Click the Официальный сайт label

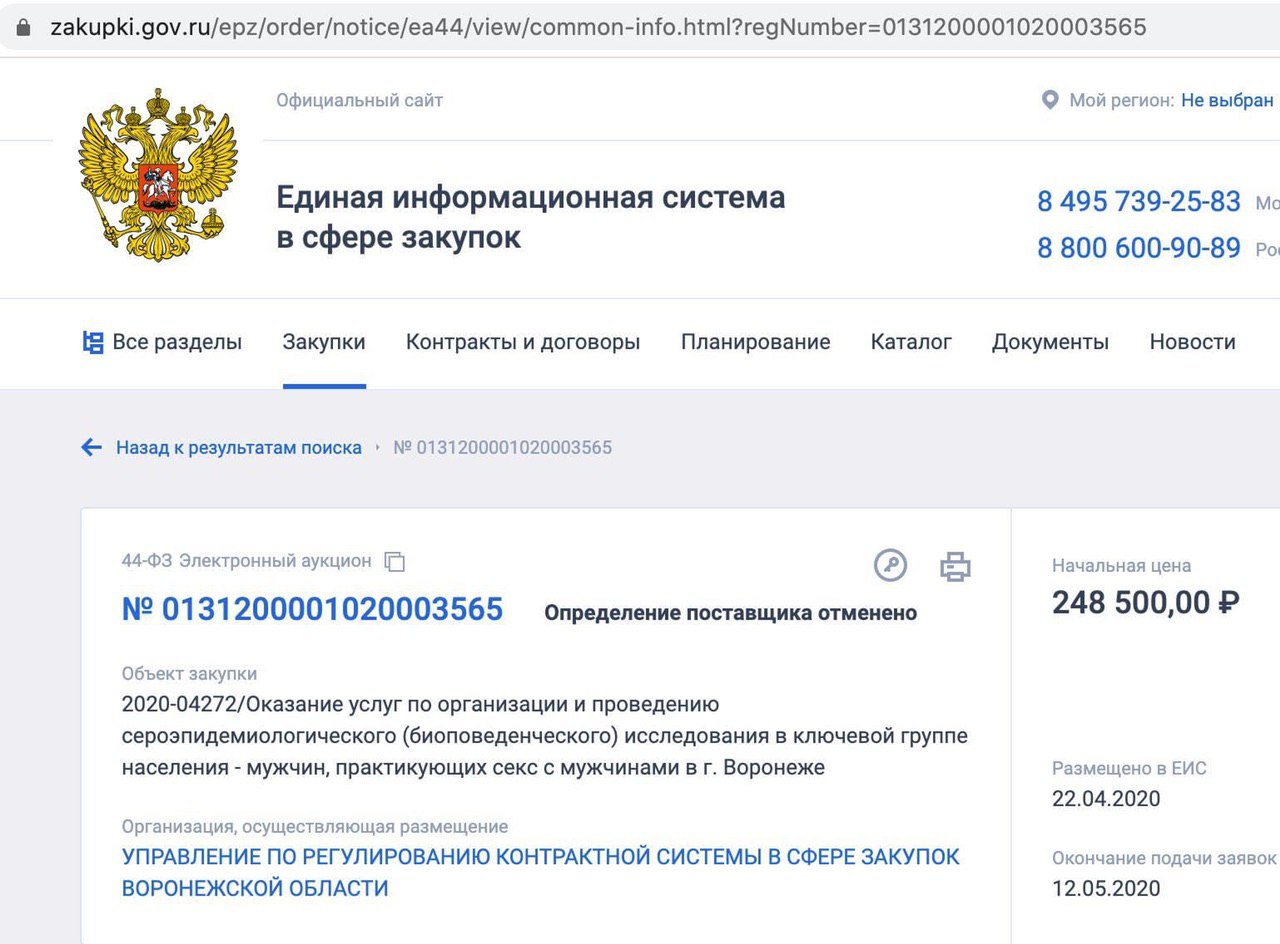pyautogui.click(x=360, y=100)
